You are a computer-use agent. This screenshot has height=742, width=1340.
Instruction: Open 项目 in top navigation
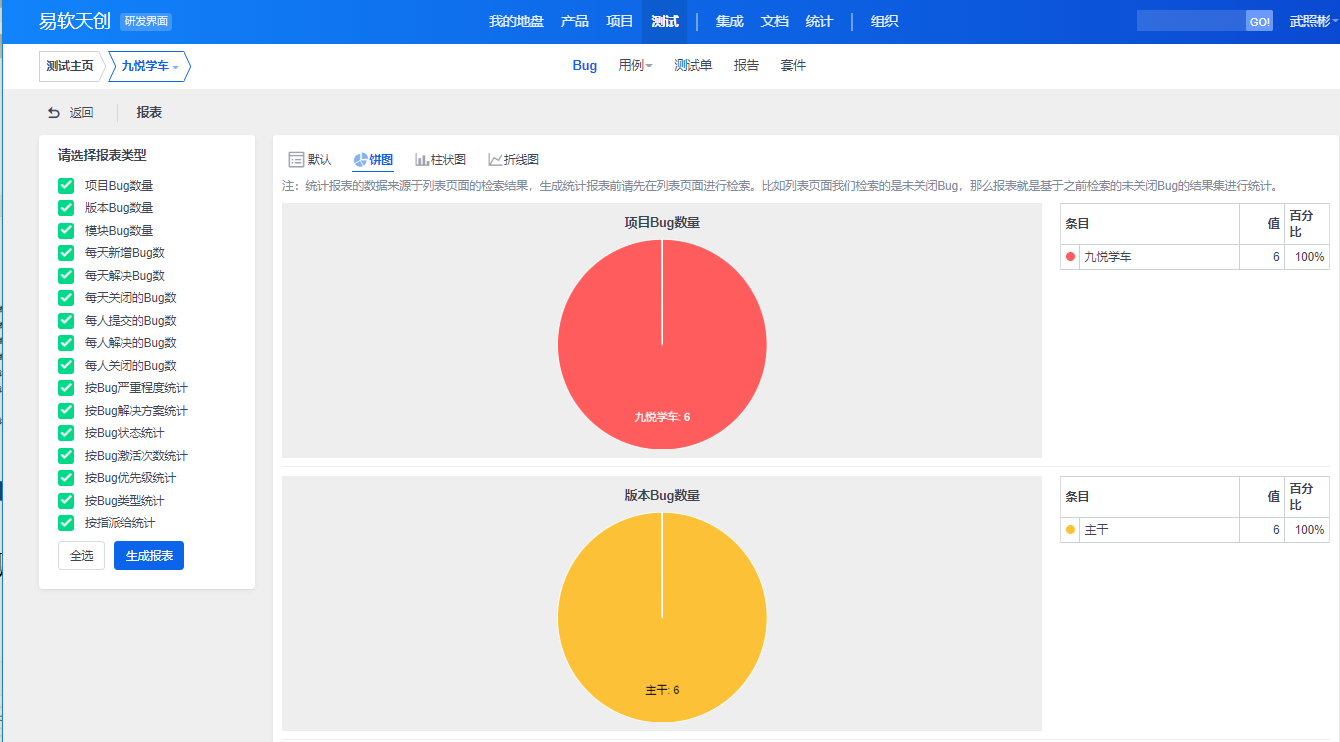click(620, 21)
